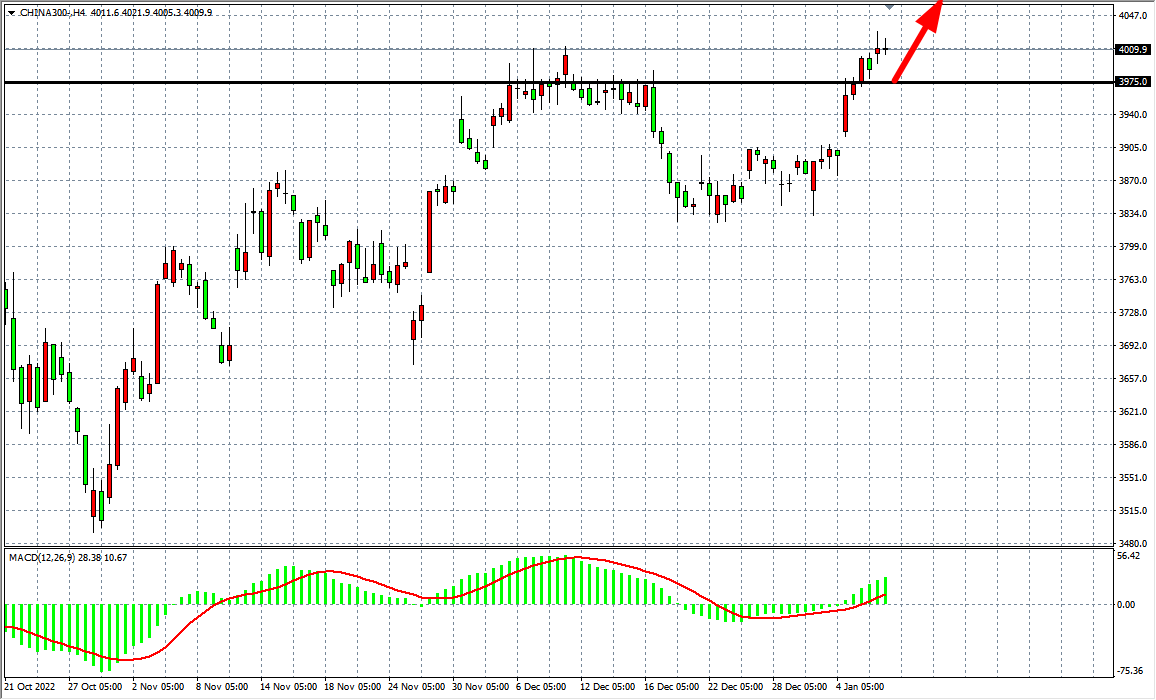This screenshot has width=1156, height=700.
Task: Click the 3480.0 level on price axis
Action: click(1132, 543)
